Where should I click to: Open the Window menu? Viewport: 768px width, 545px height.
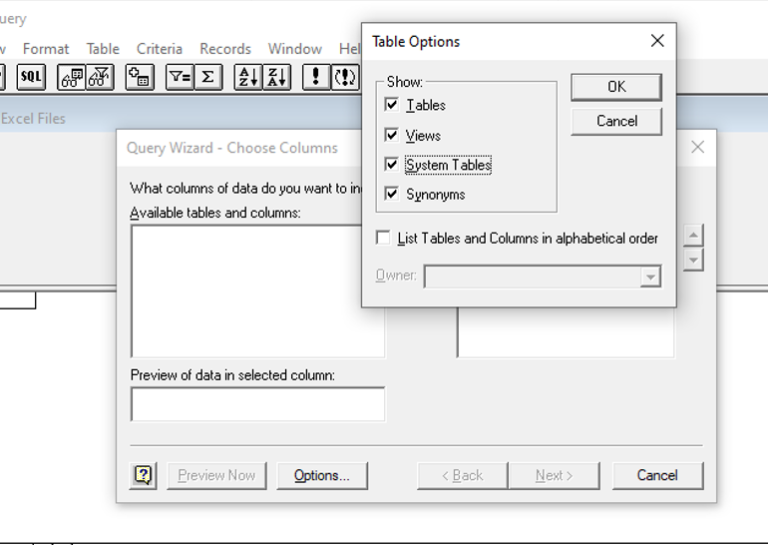point(295,49)
